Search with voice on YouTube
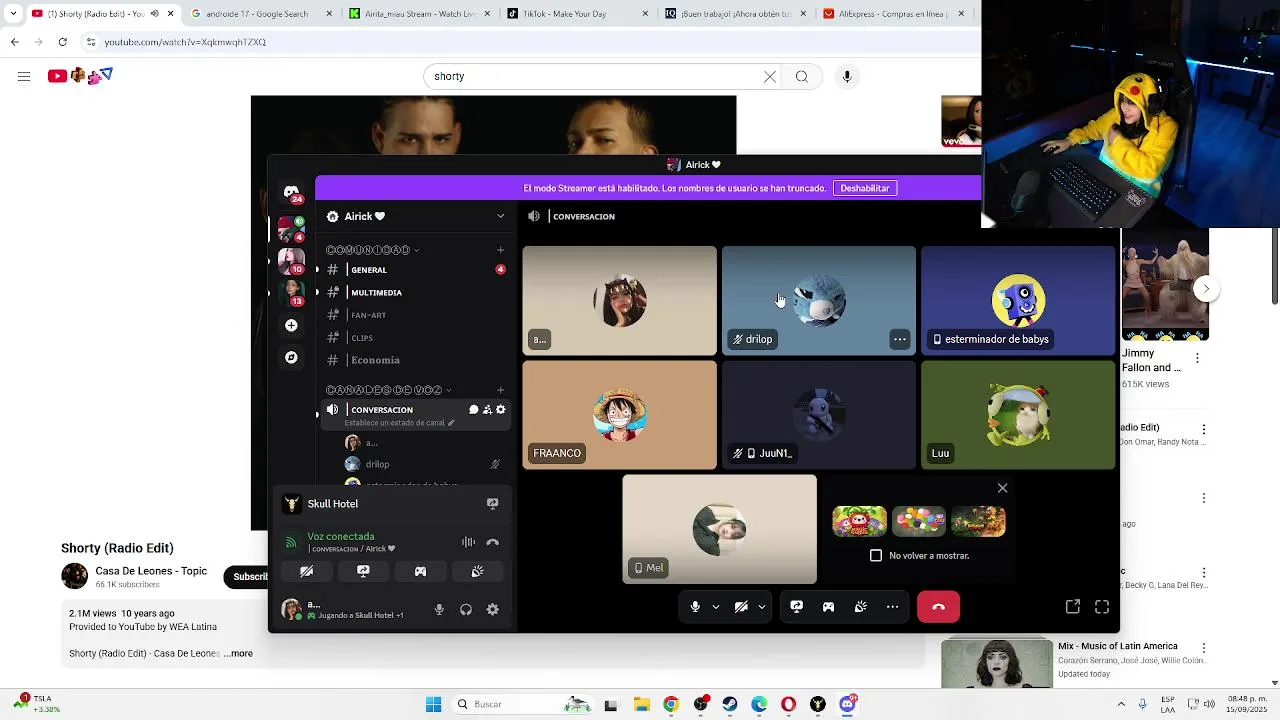Screen dimensions: 1280x720 coord(847,77)
